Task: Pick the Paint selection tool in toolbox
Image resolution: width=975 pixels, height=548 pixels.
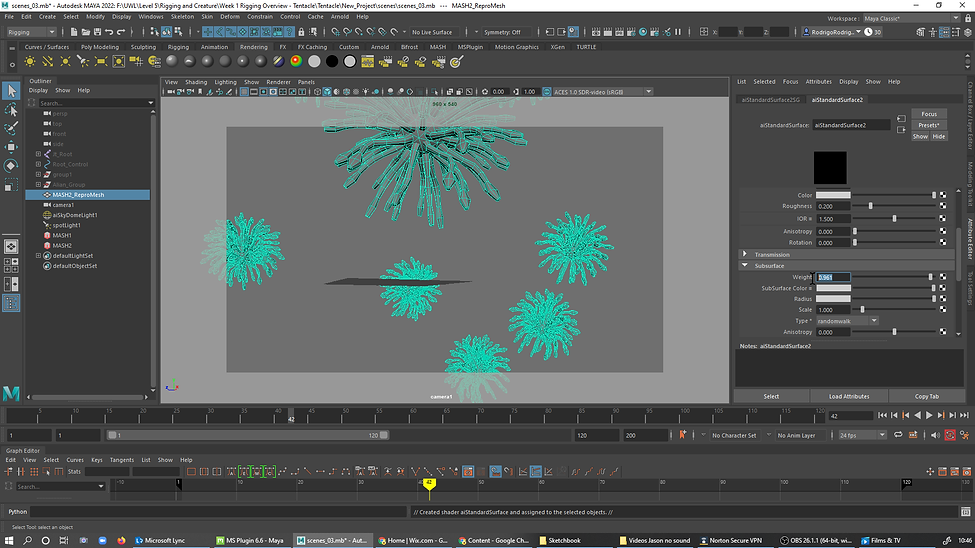Action: tap(11, 128)
